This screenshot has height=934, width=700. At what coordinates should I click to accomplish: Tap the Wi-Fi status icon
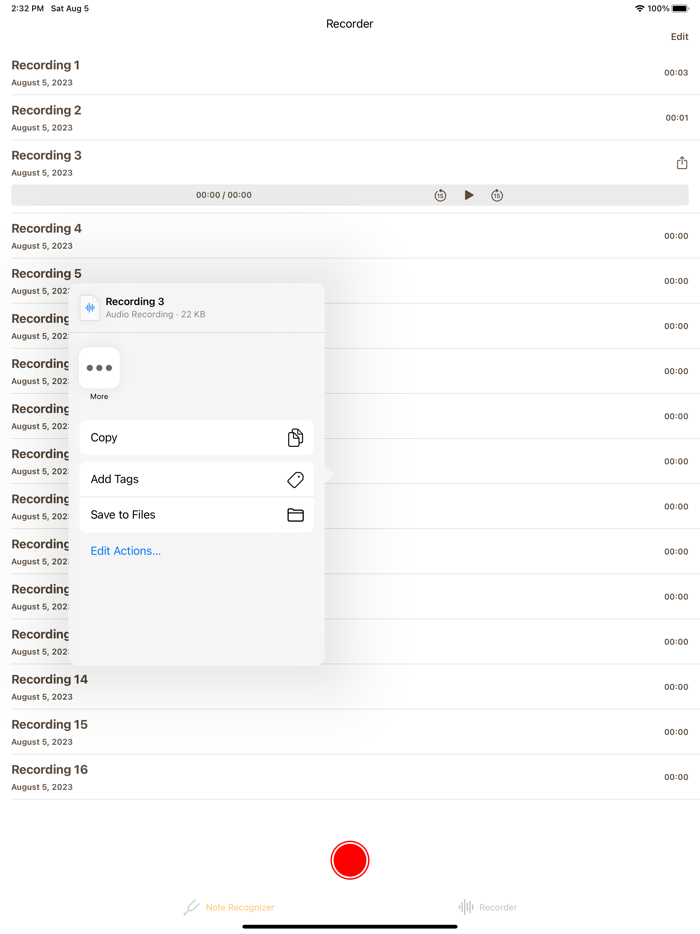coord(639,8)
